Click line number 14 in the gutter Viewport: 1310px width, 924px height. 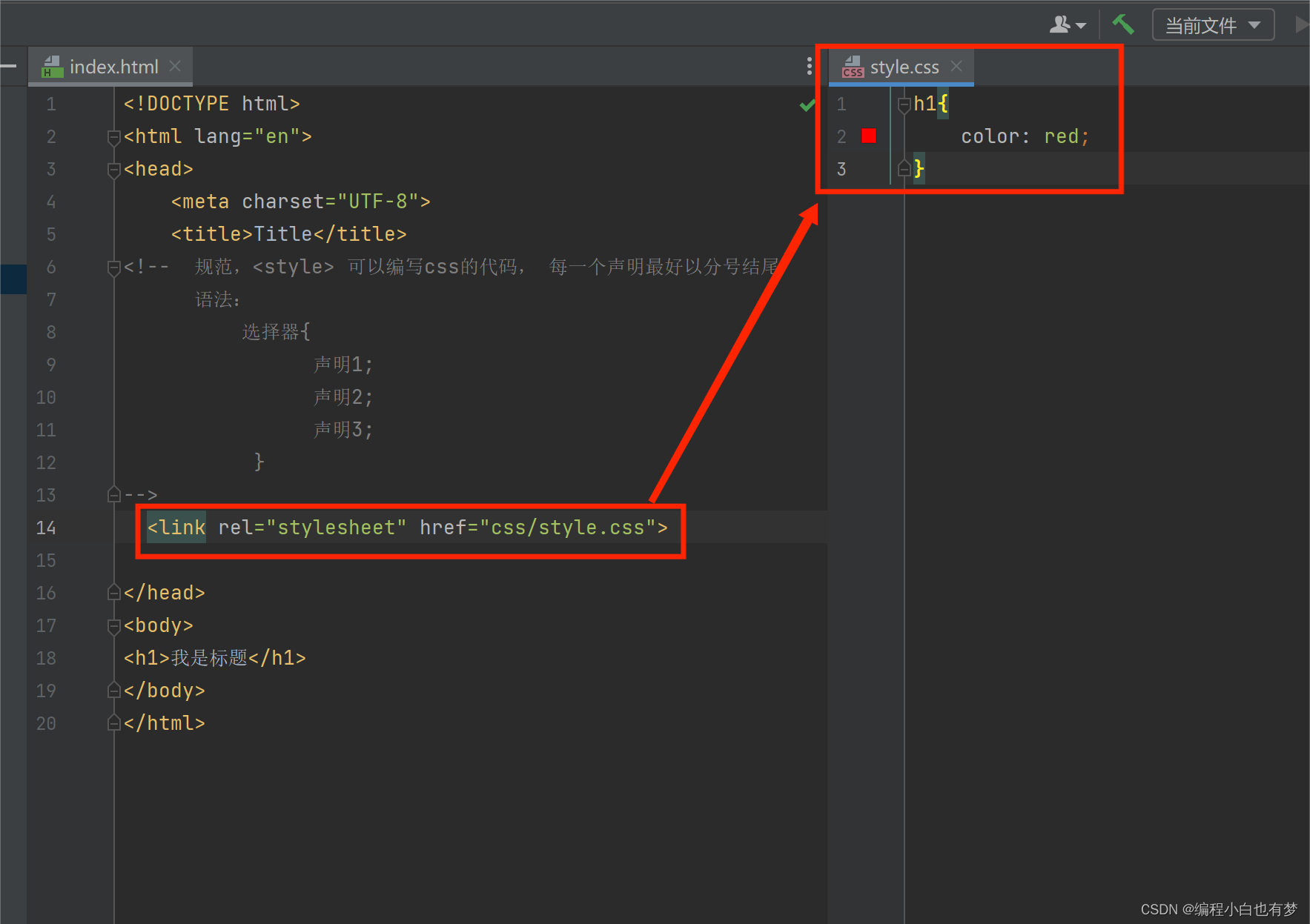46,528
